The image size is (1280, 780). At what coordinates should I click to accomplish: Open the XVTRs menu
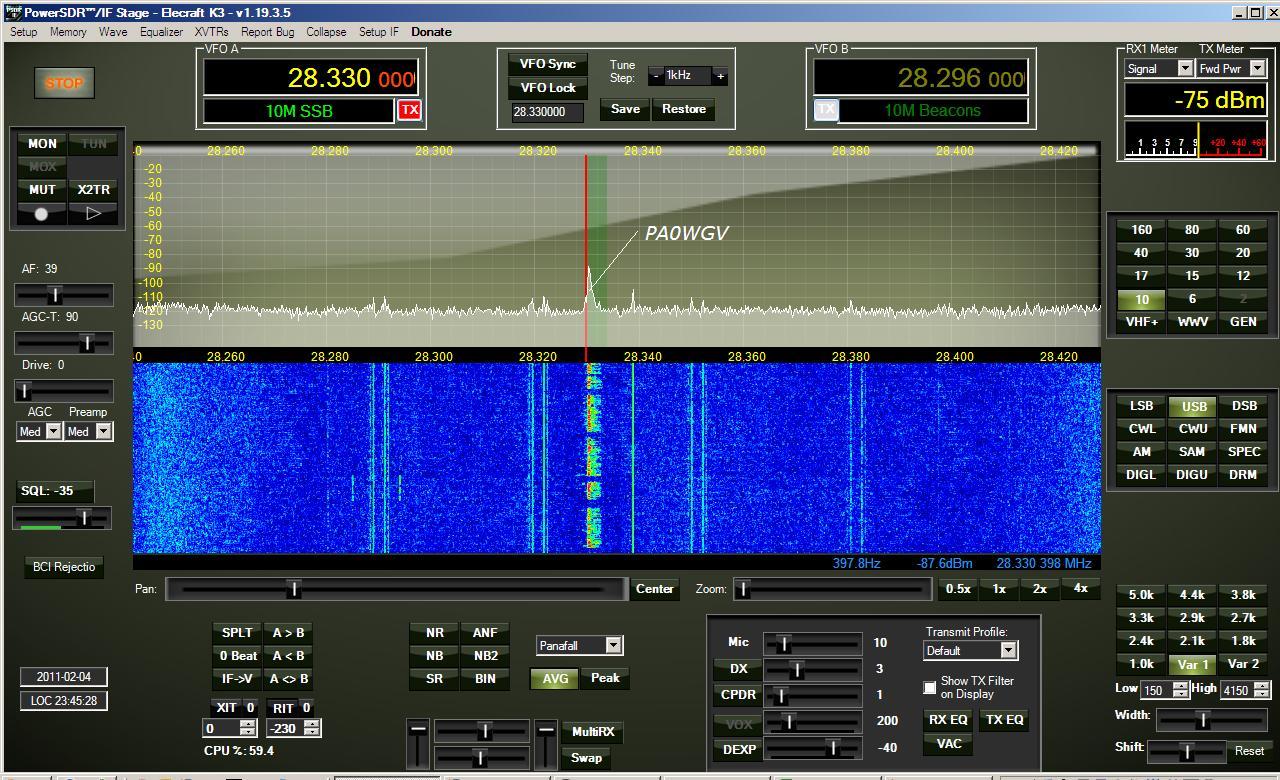point(211,32)
